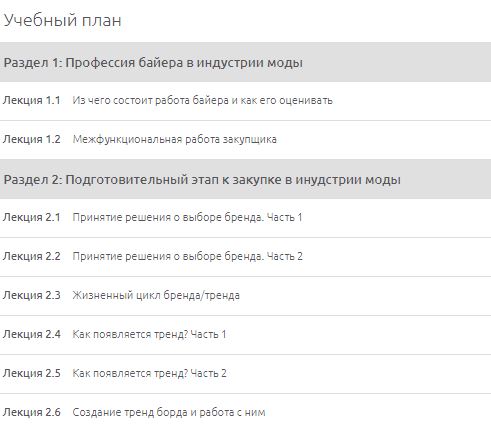Select Лекция 2.4 label
Viewport: 491px width, 428px height.
tap(32, 334)
